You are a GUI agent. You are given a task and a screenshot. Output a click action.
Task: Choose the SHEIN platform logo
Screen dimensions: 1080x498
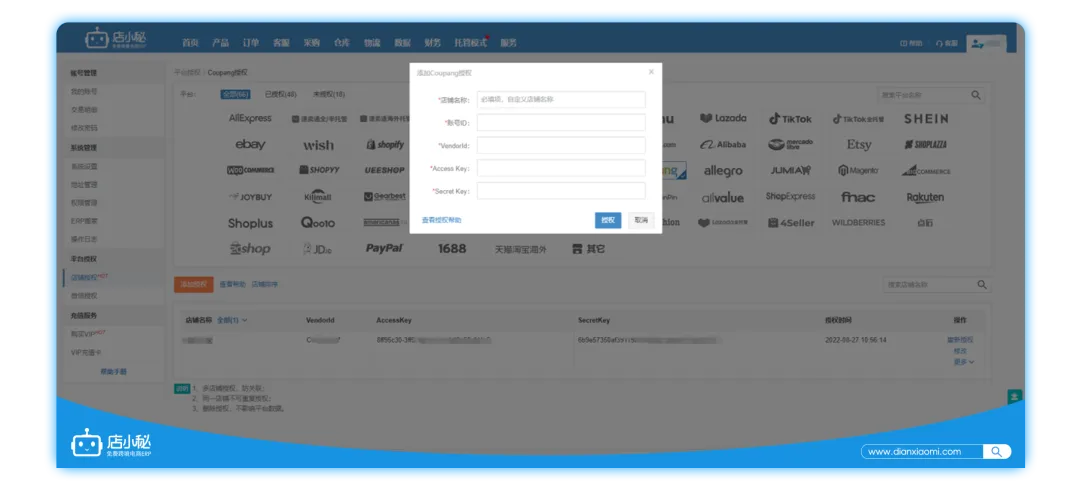point(926,118)
